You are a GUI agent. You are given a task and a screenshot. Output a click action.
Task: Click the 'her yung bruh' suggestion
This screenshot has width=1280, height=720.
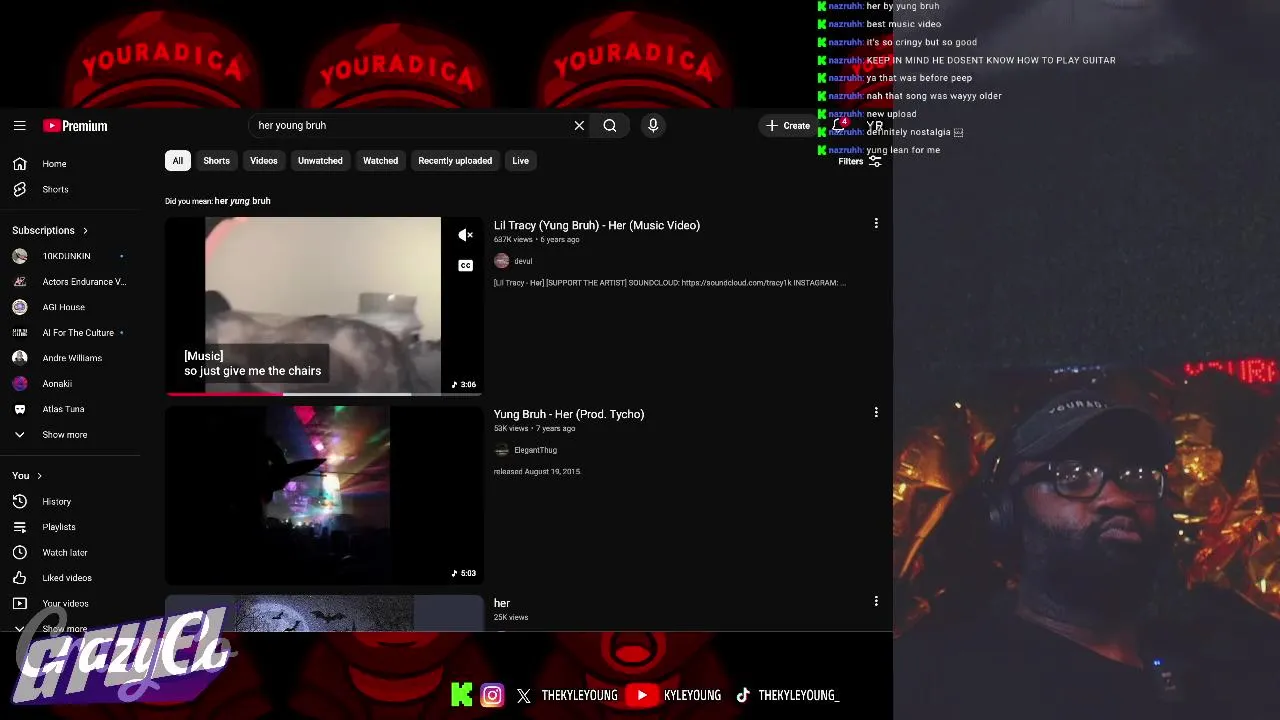(242, 201)
